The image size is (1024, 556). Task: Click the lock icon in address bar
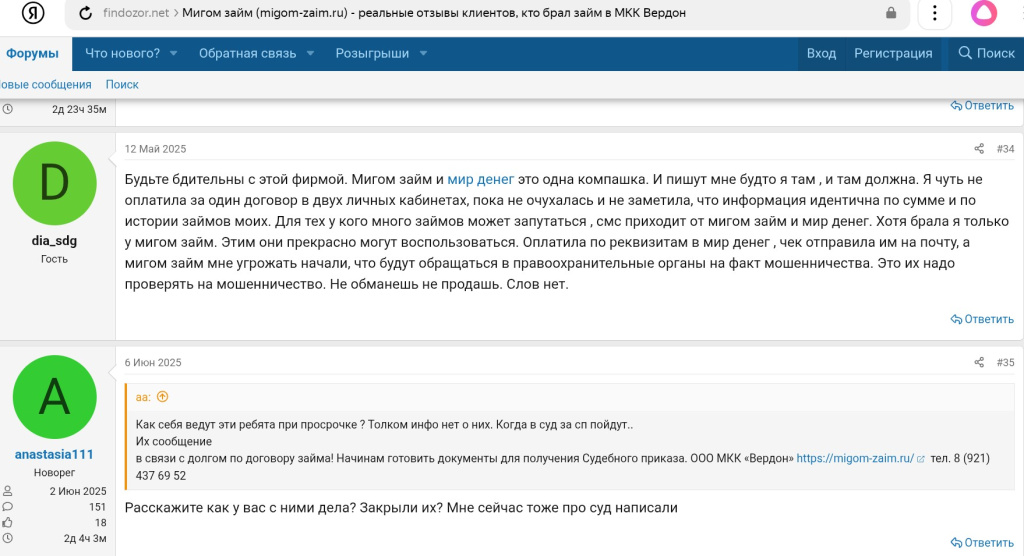[x=891, y=13]
